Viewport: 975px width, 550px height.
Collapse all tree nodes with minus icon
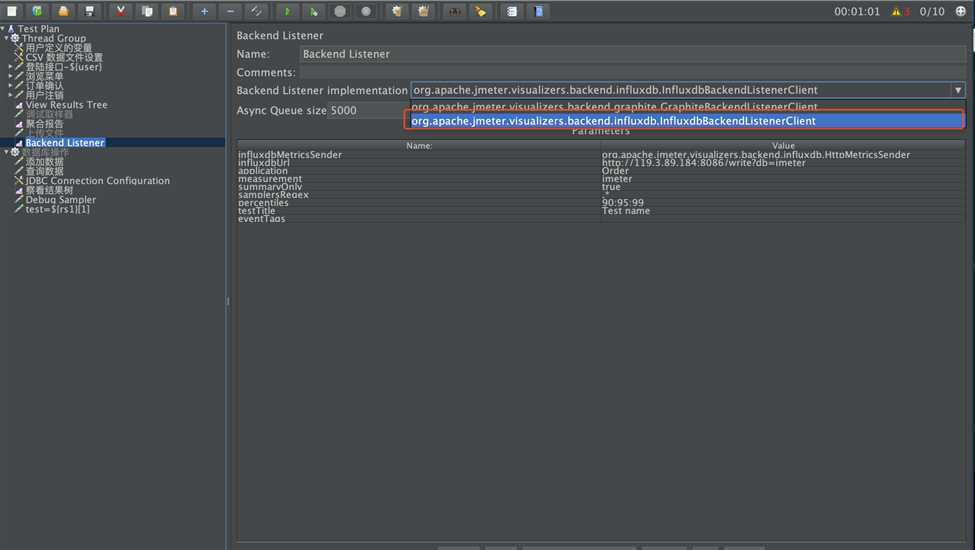point(230,11)
